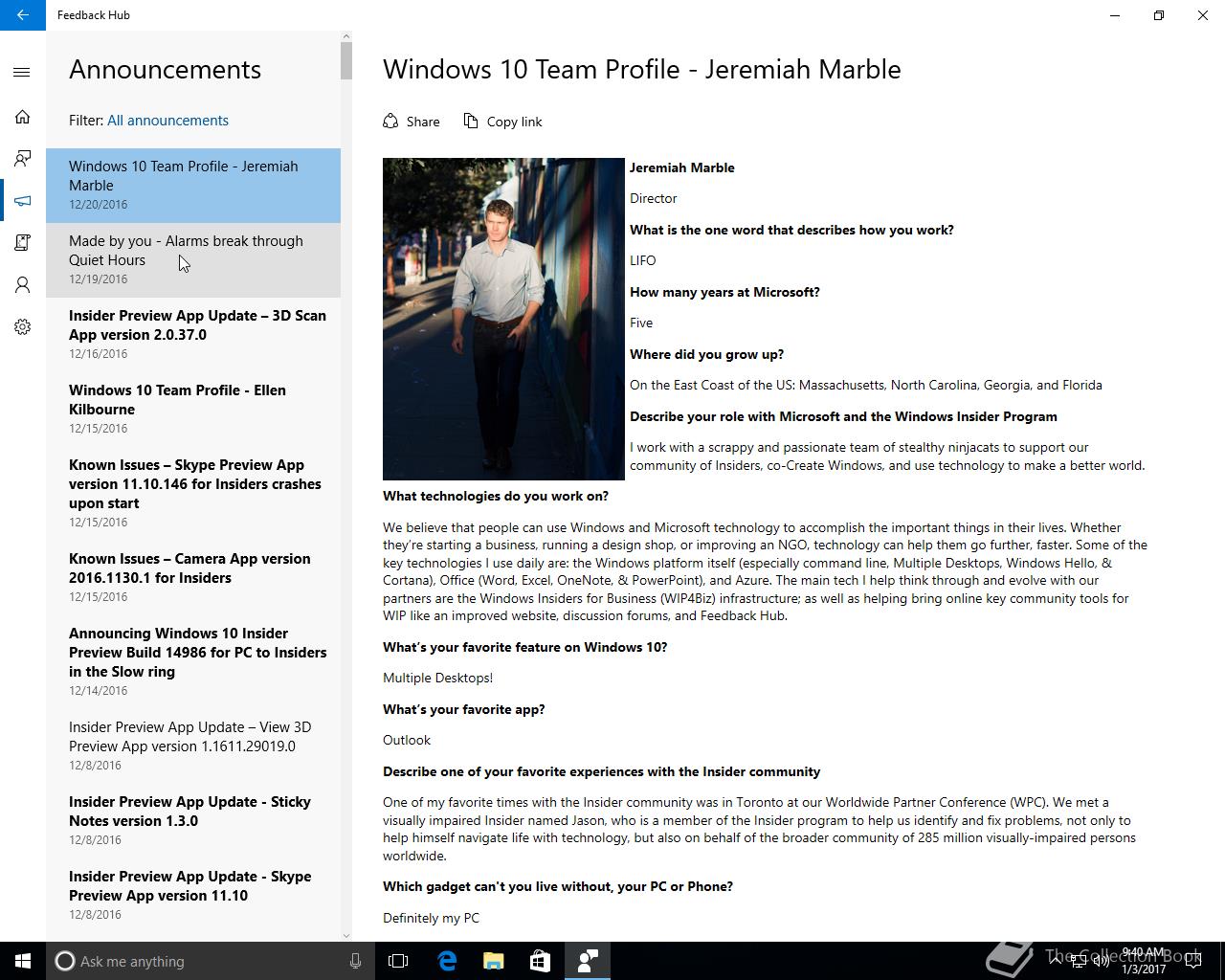Viewport: 1225px width, 980px height.
Task: Open Made by you Alarms announcement
Action: (x=193, y=260)
